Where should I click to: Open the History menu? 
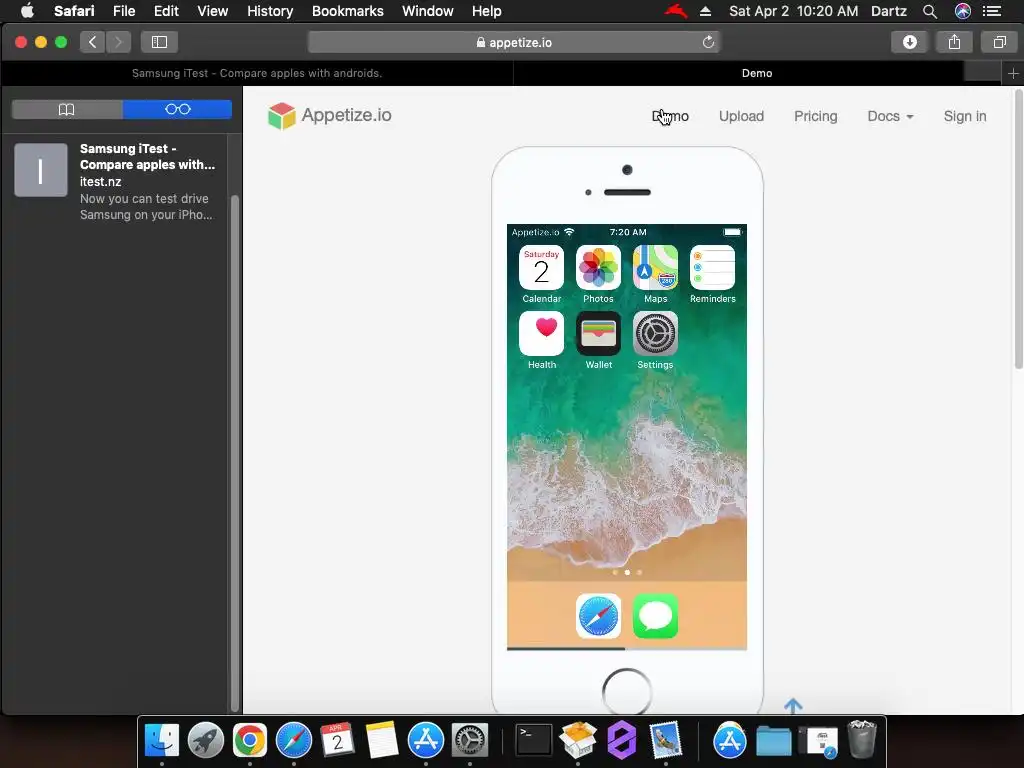click(x=270, y=11)
